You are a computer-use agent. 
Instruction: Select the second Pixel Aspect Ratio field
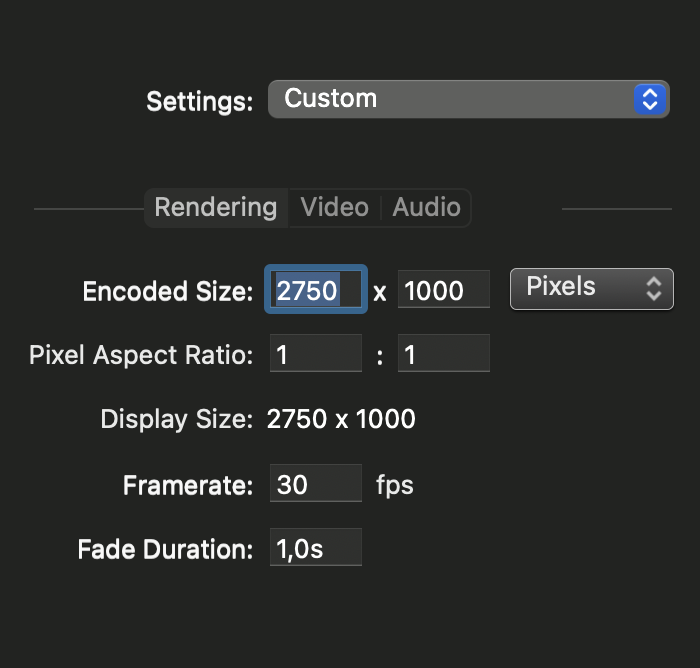coord(444,353)
